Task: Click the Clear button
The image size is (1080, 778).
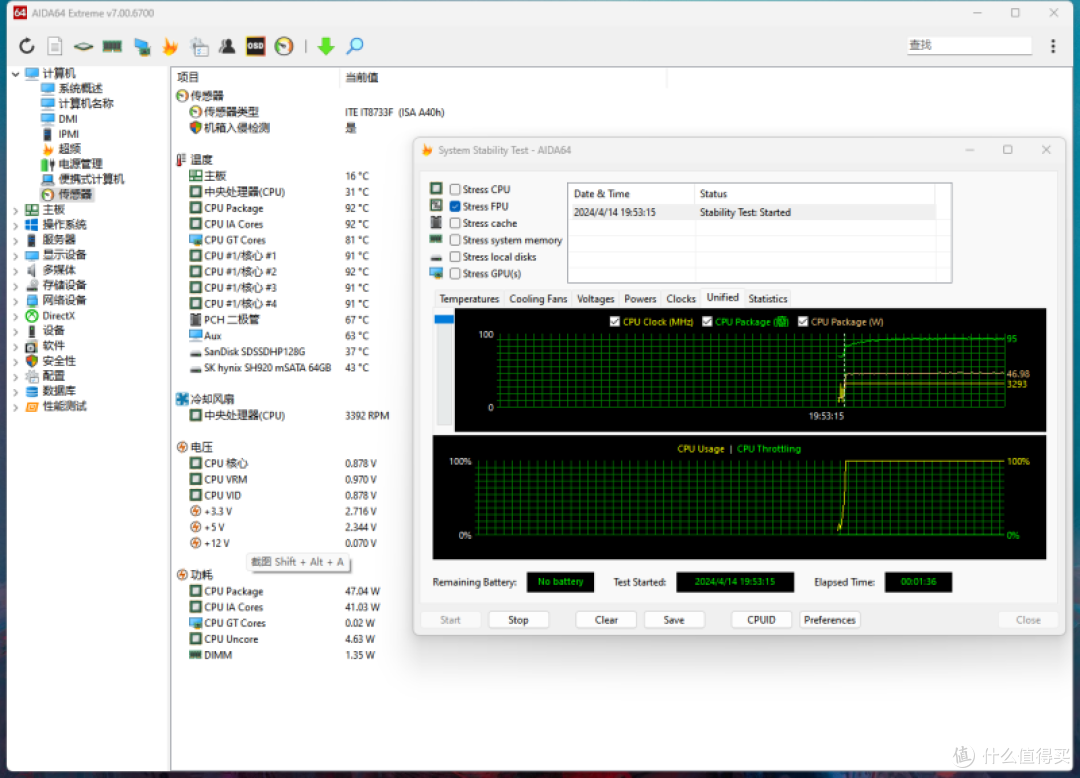Action: point(606,620)
